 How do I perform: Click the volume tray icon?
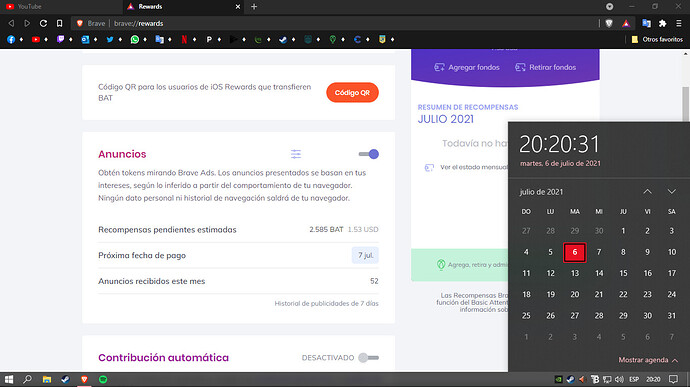pos(620,380)
